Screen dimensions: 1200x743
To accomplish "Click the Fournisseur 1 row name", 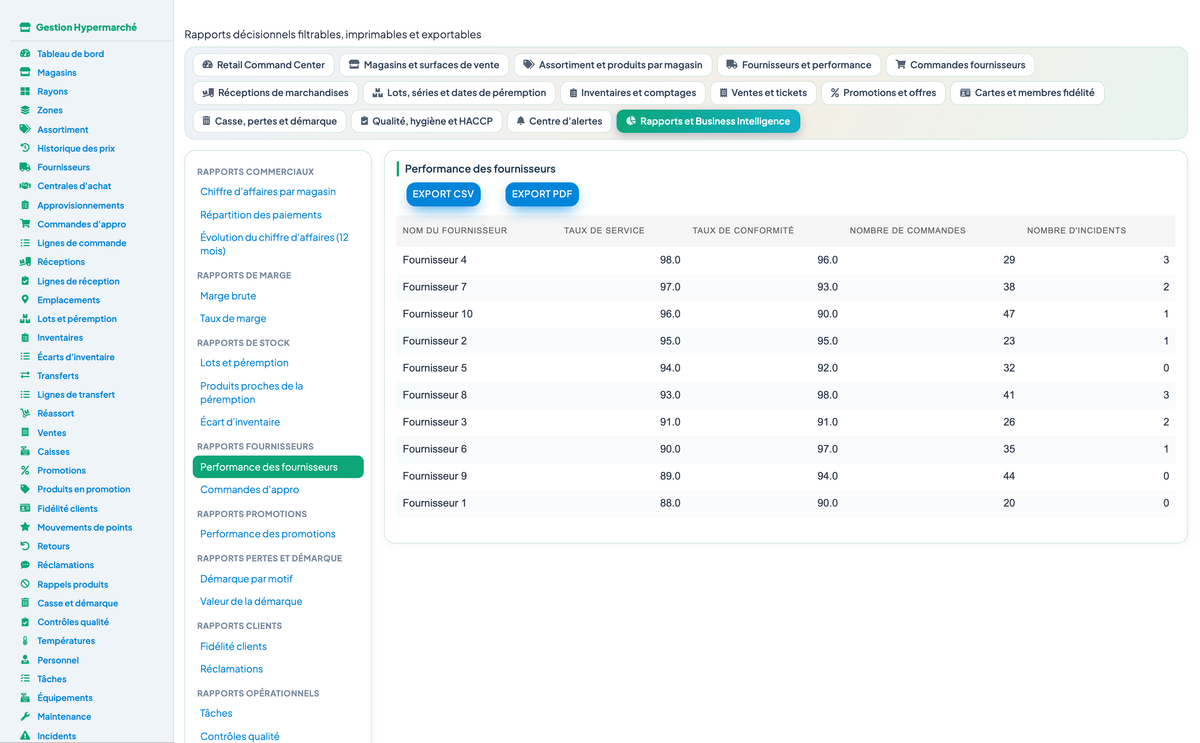I will [x=435, y=503].
